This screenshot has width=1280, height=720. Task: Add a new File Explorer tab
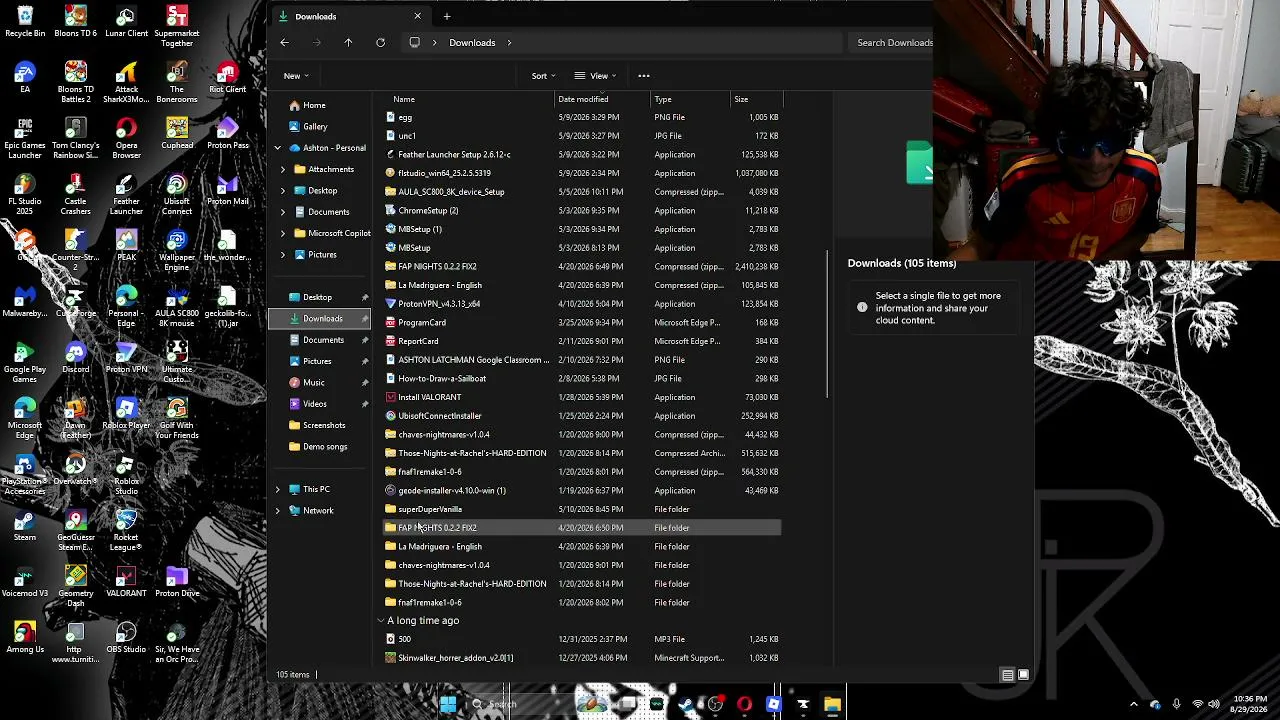pos(447,16)
